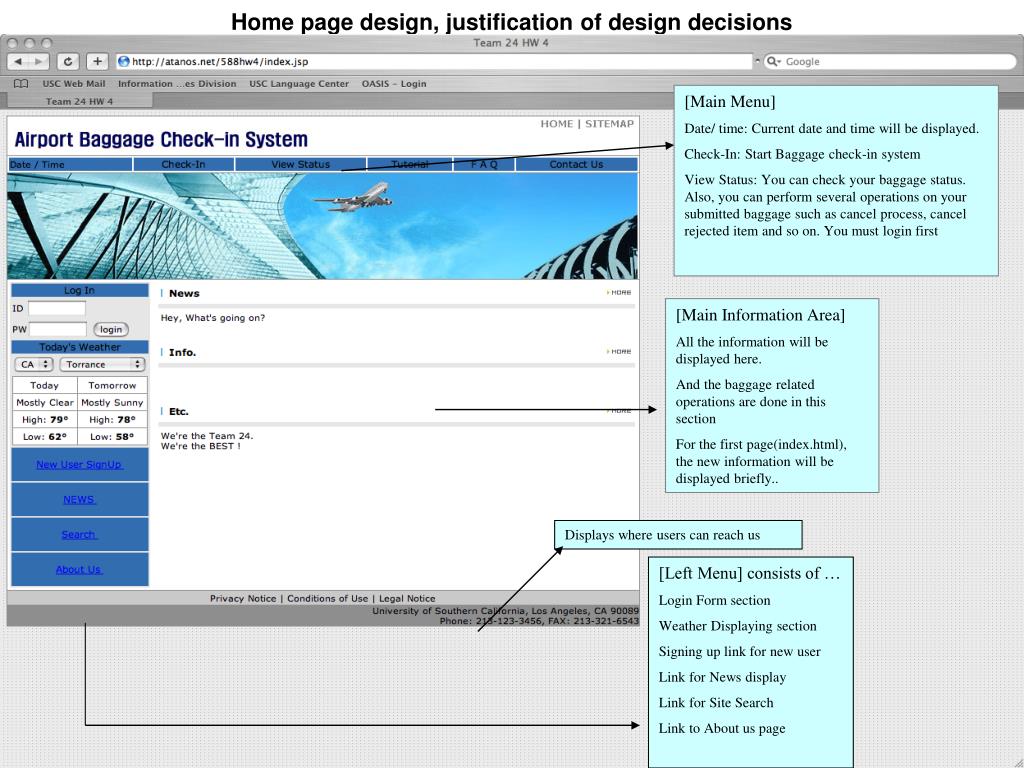Select Date / Time in main menu

[x=71, y=165]
